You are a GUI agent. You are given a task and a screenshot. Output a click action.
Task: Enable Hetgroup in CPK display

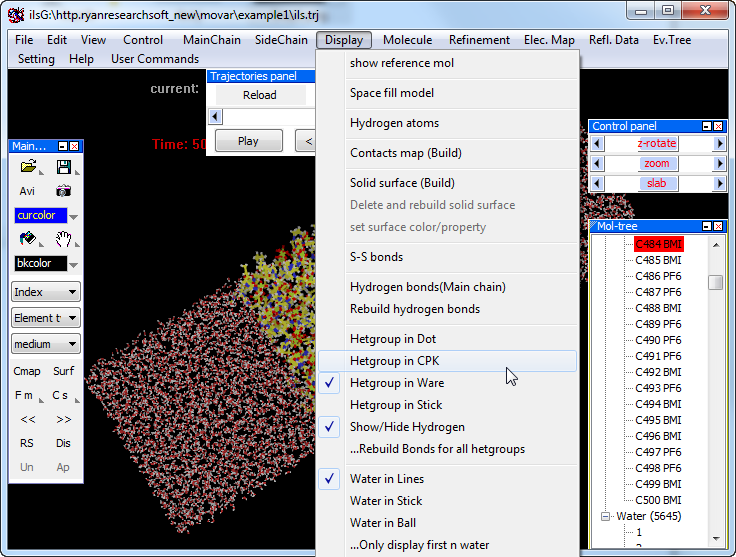(x=447, y=361)
